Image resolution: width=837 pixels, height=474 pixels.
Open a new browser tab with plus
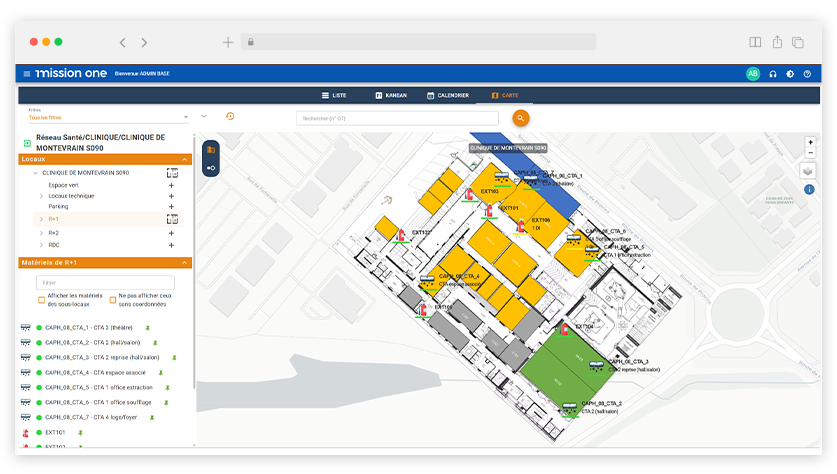point(228,42)
